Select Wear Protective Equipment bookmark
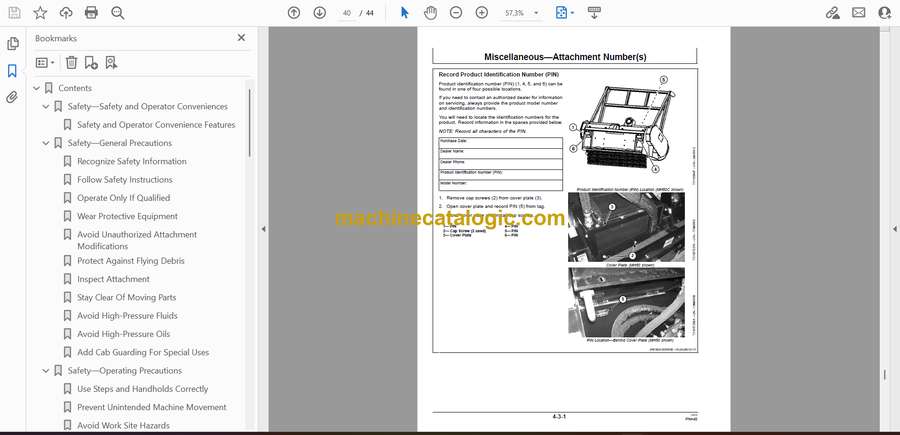This screenshot has width=900, height=435. (127, 216)
